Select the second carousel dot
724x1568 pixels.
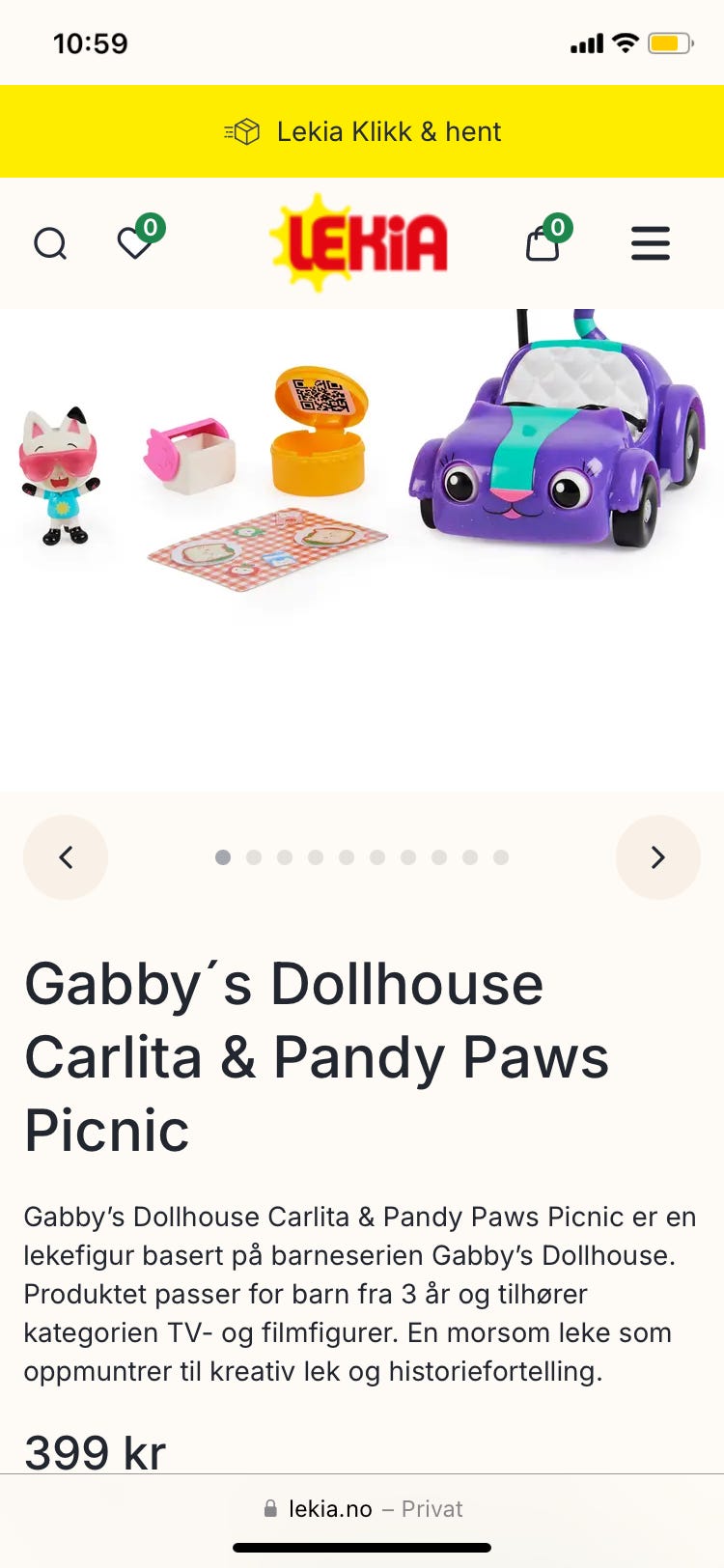point(254,857)
